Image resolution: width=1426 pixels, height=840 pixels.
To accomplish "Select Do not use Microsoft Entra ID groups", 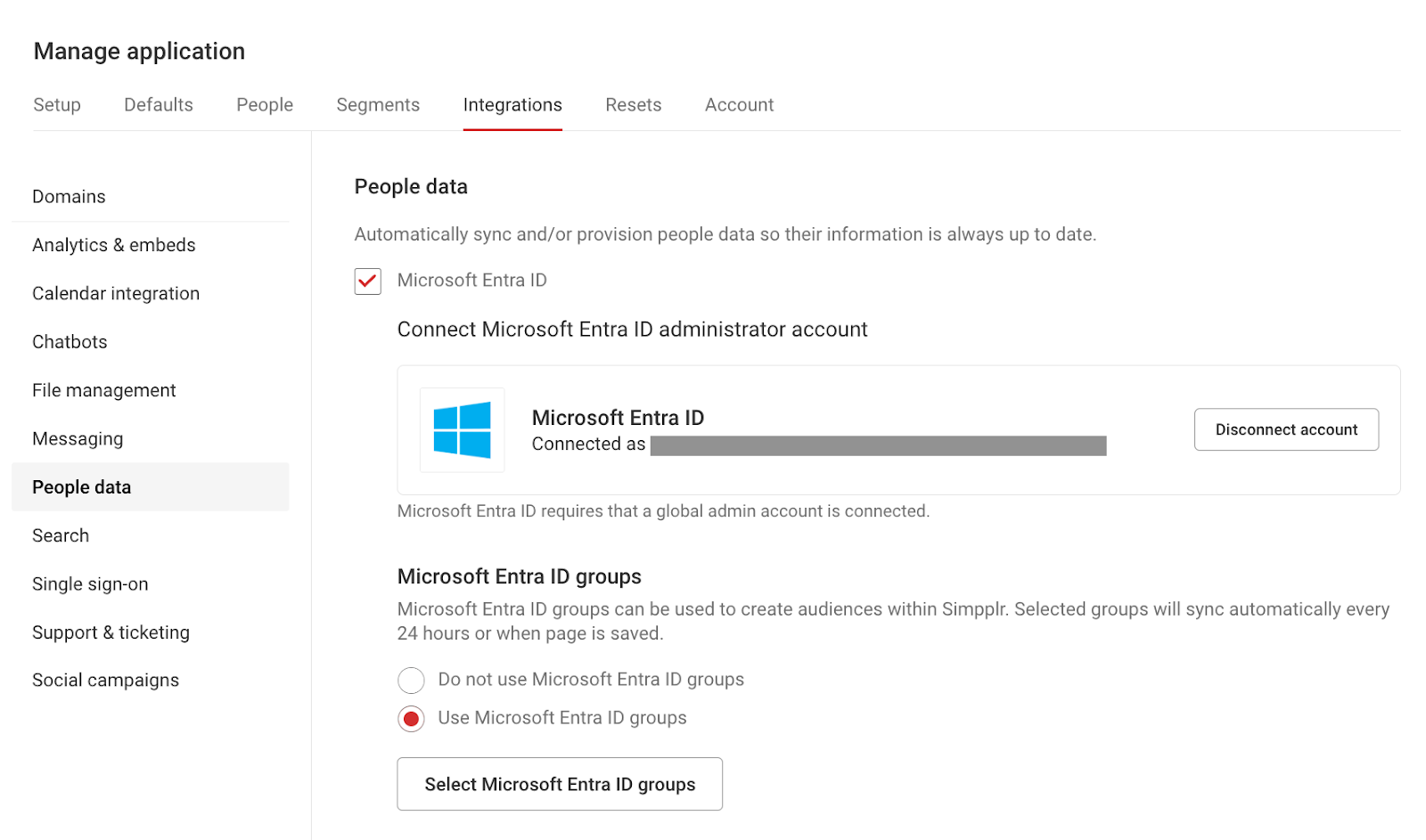I will 411,681.
